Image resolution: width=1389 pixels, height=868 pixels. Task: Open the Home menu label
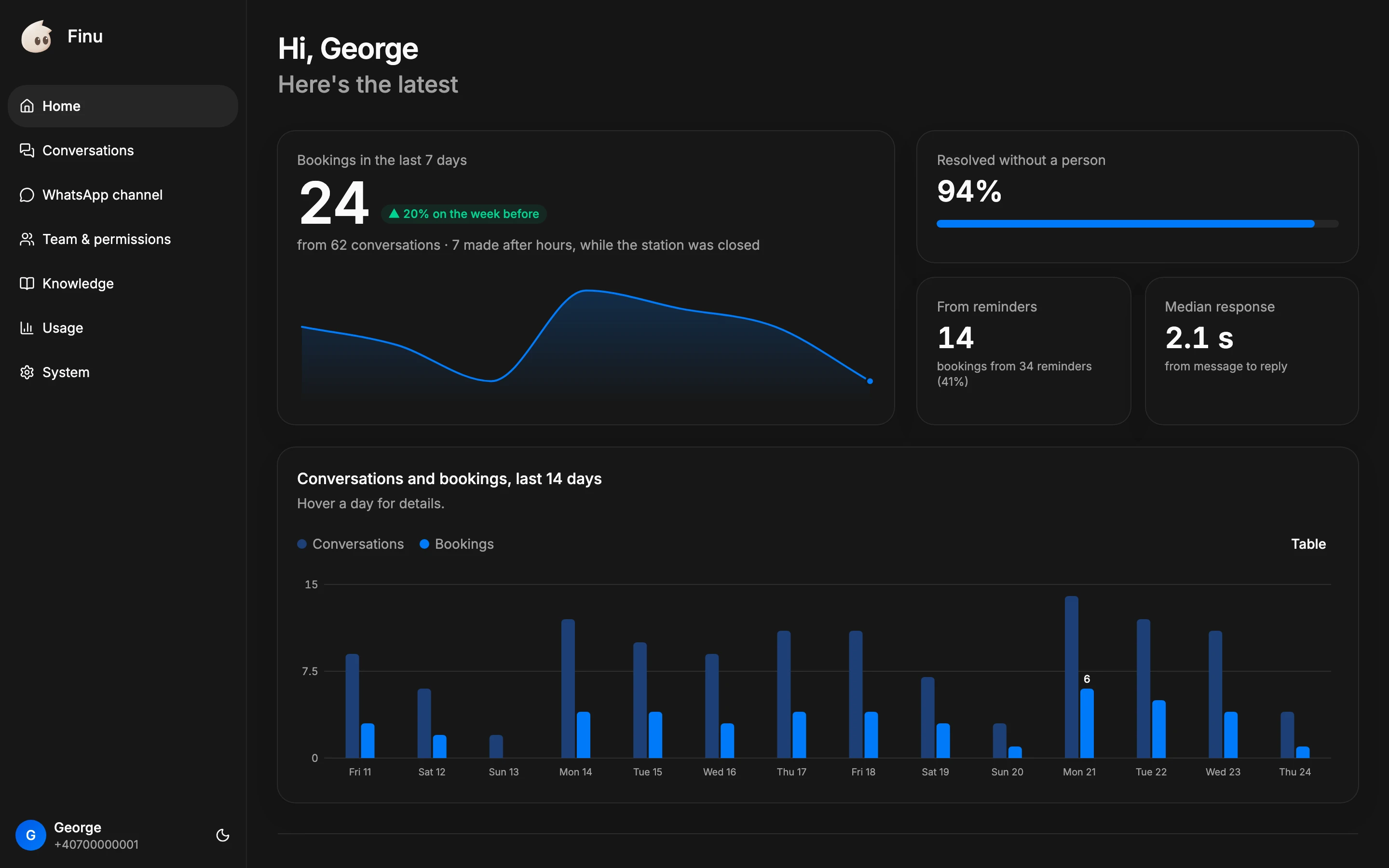click(x=61, y=106)
